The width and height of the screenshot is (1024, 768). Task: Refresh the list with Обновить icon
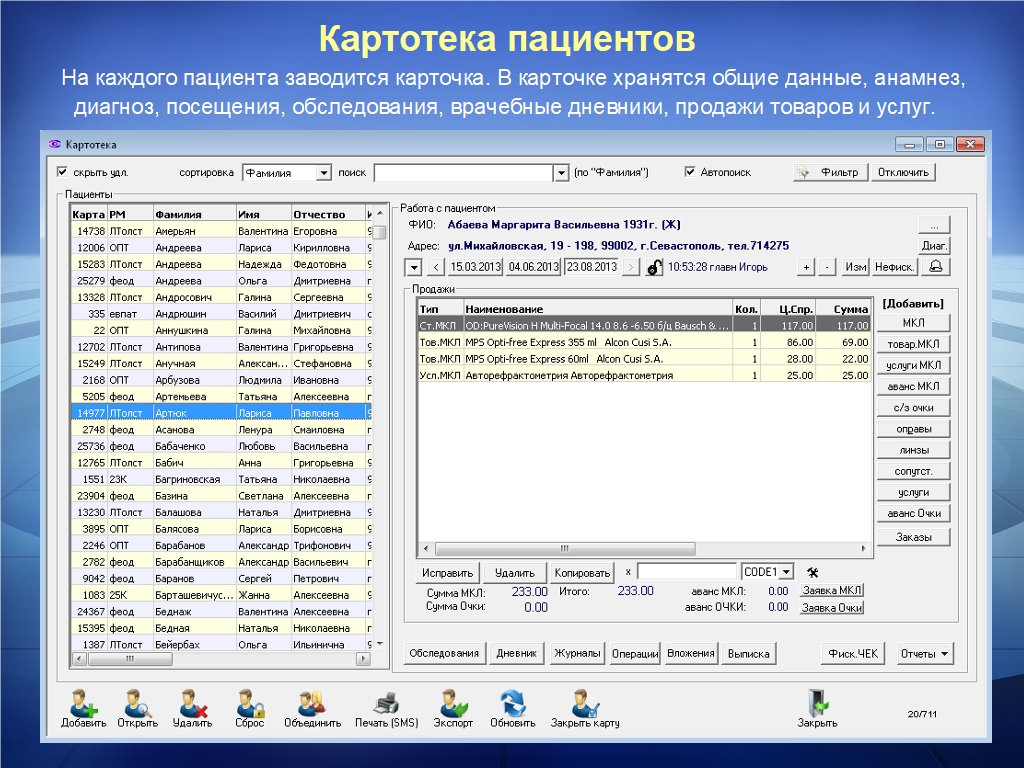[512, 704]
